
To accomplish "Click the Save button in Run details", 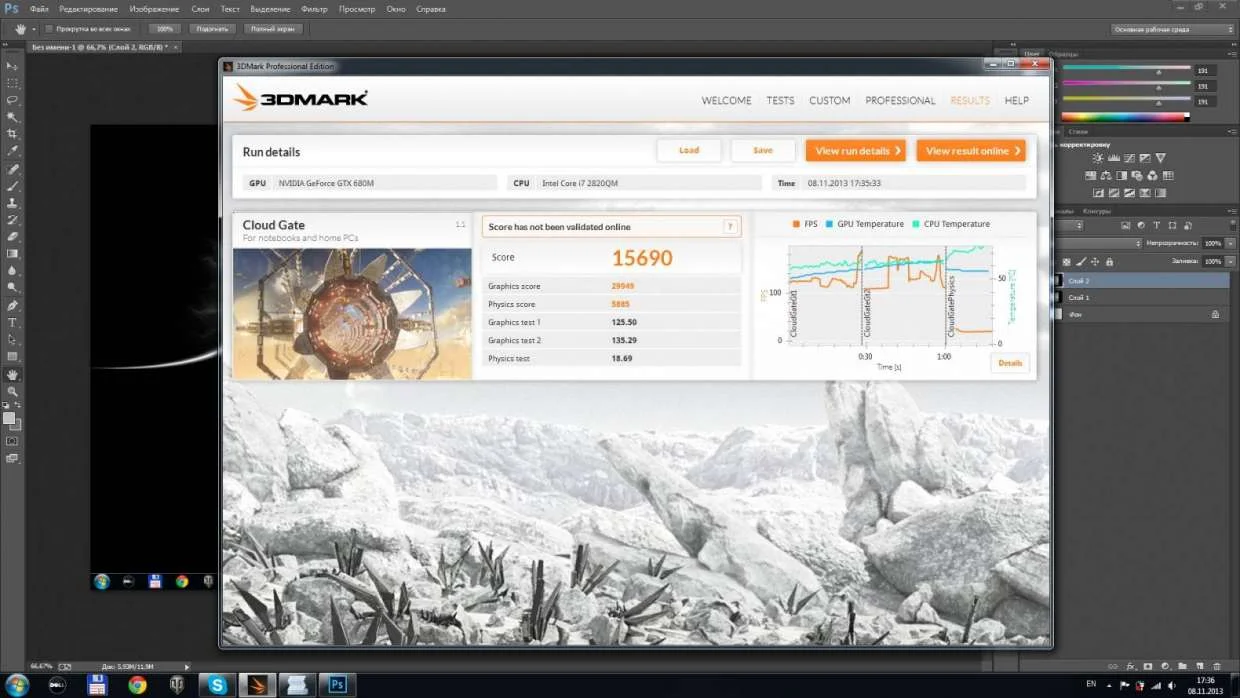I will (763, 150).
